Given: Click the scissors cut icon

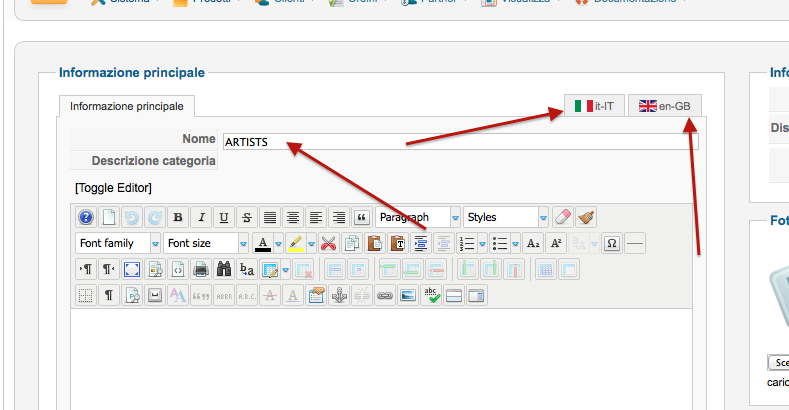Looking at the screenshot, I should click(329, 243).
